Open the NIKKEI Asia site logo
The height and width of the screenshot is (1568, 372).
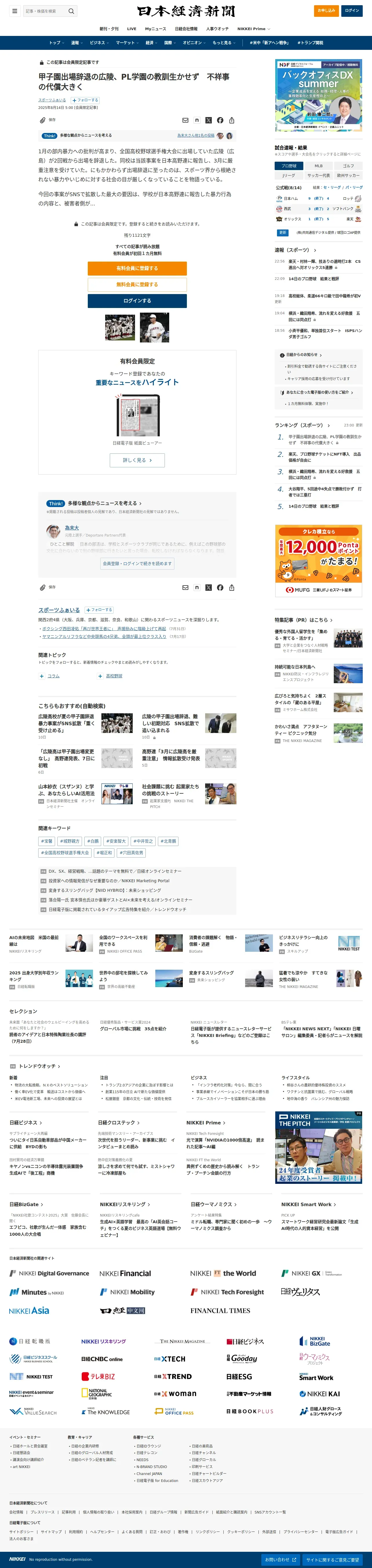click(29, 1310)
